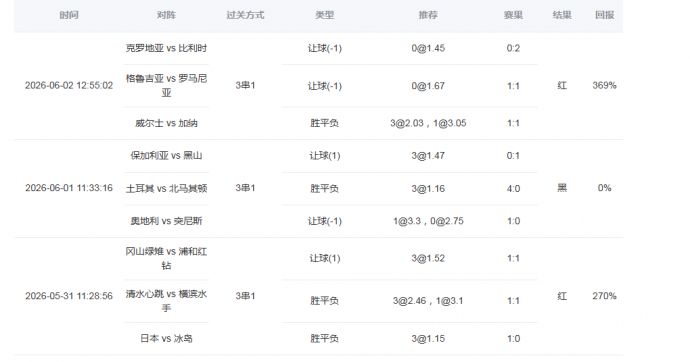Image resolution: width=690 pixels, height=362 pixels.
Task: Click match 格鲁吉亚 vs 罗马尼亚
Action: coord(166,85)
